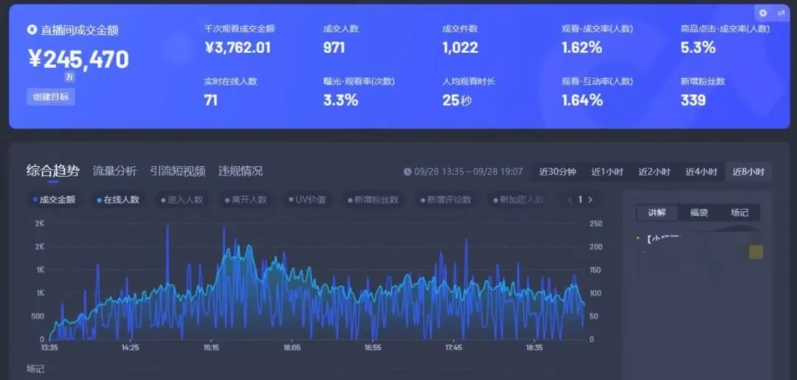This screenshot has height=380, width=797.
Task: Click the 新增粉丝数 value 339
Action: [x=693, y=100]
